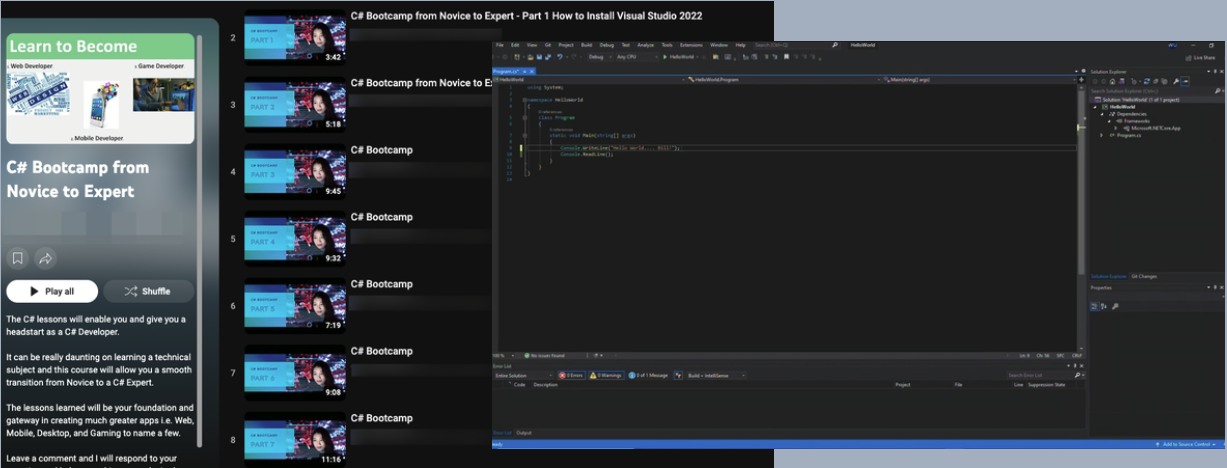The width and height of the screenshot is (1227, 468).
Task: Click the playlist description scrollbar
Action: [x=198, y=240]
